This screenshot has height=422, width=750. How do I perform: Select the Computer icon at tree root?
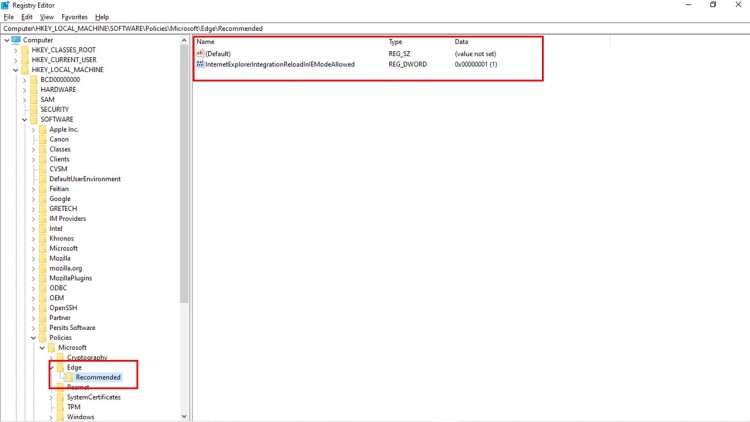(17, 40)
